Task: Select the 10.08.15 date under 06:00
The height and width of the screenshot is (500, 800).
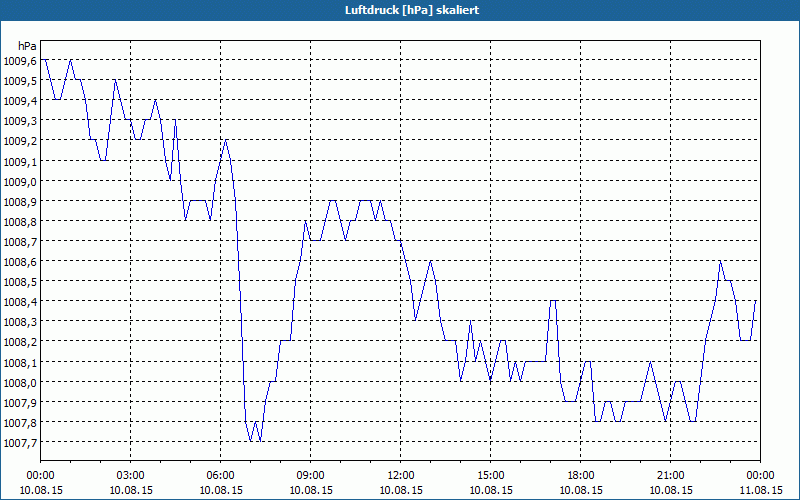Action: (x=220, y=490)
